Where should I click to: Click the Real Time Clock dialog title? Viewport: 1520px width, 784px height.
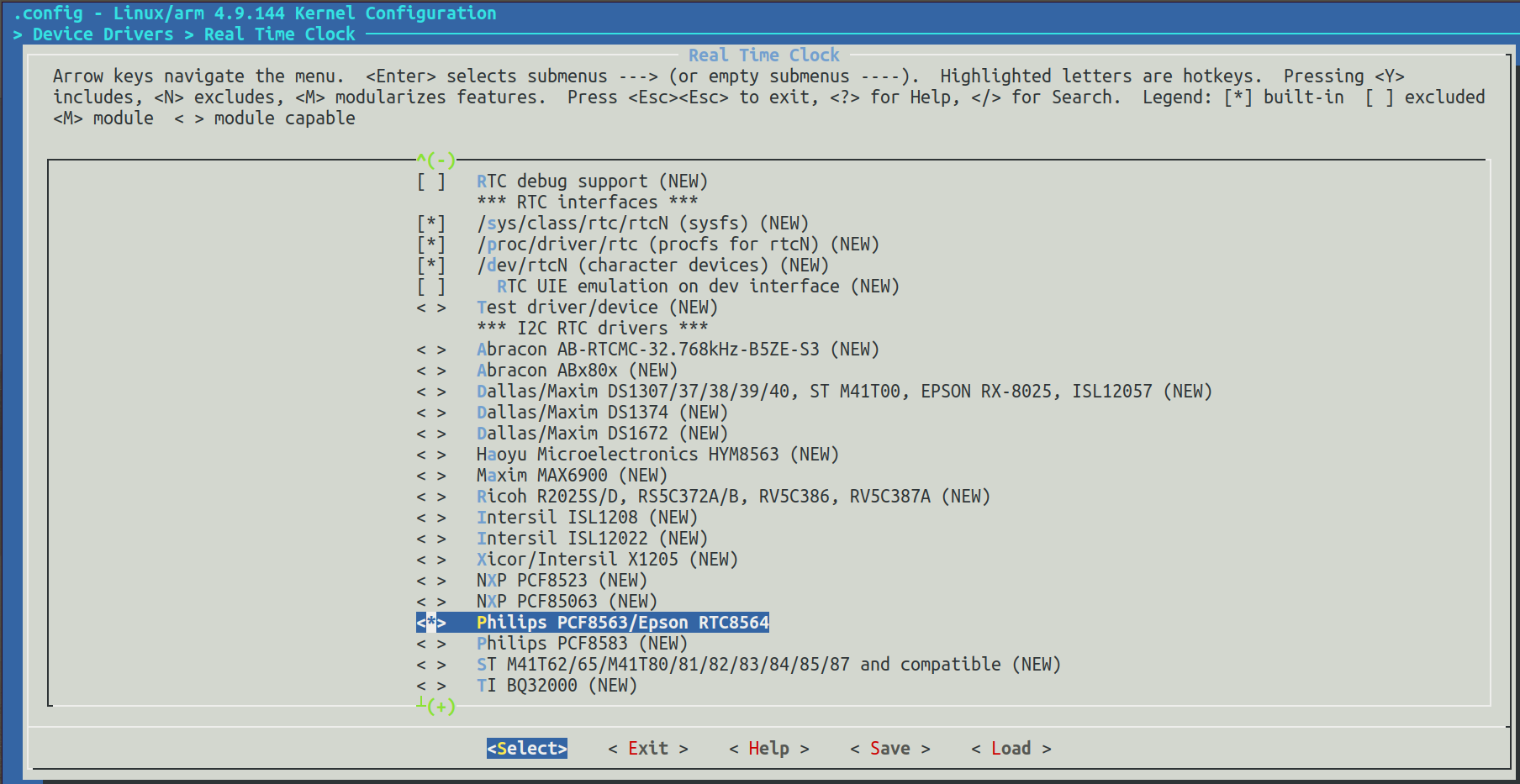point(763,55)
